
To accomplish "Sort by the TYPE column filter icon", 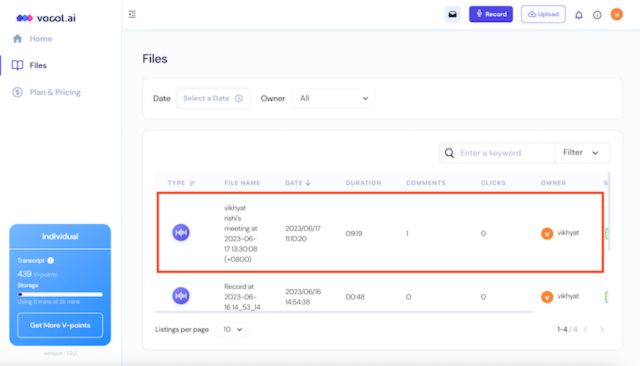I will coord(192,183).
